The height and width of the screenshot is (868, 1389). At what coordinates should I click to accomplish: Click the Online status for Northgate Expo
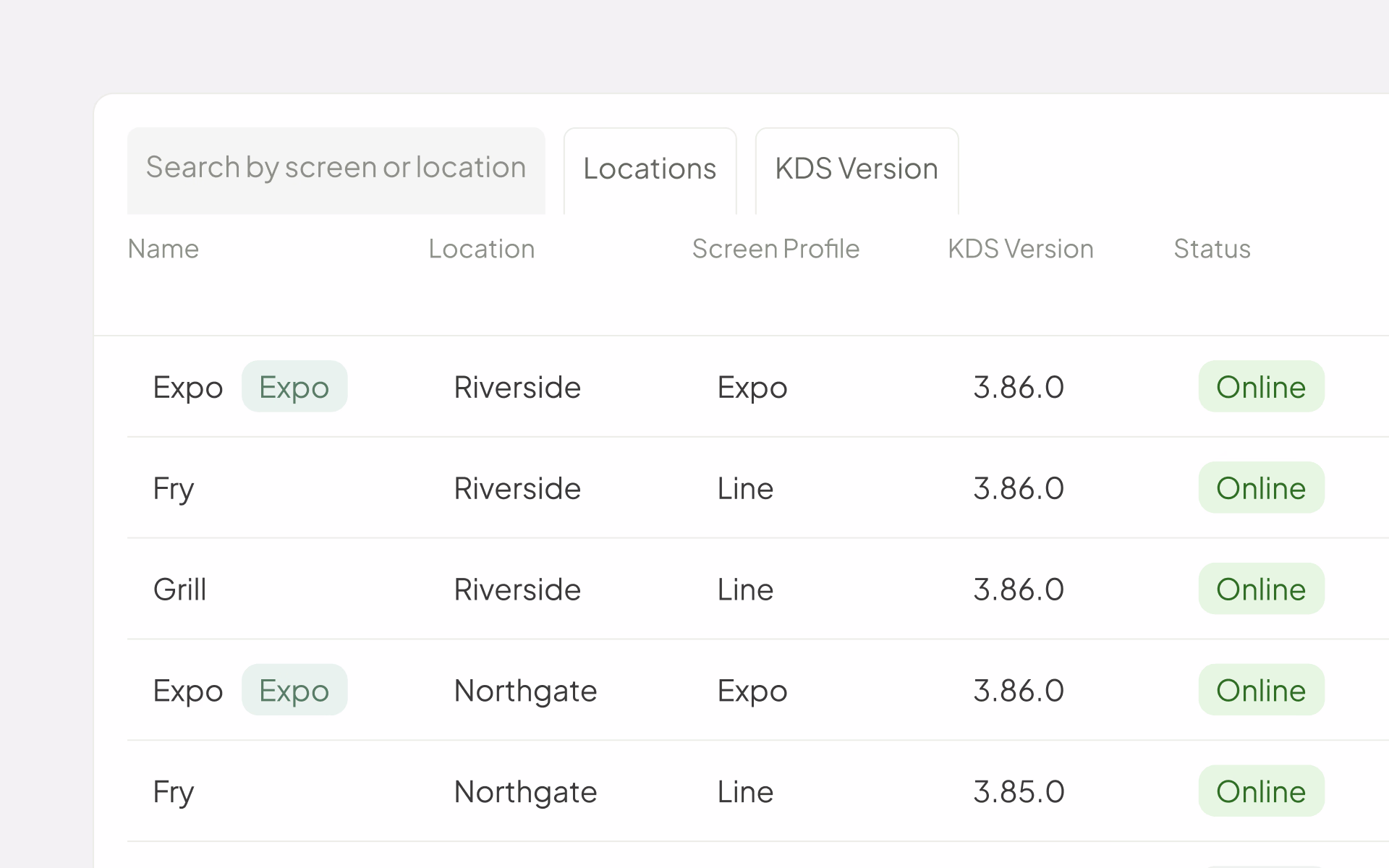pyautogui.click(x=1262, y=690)
